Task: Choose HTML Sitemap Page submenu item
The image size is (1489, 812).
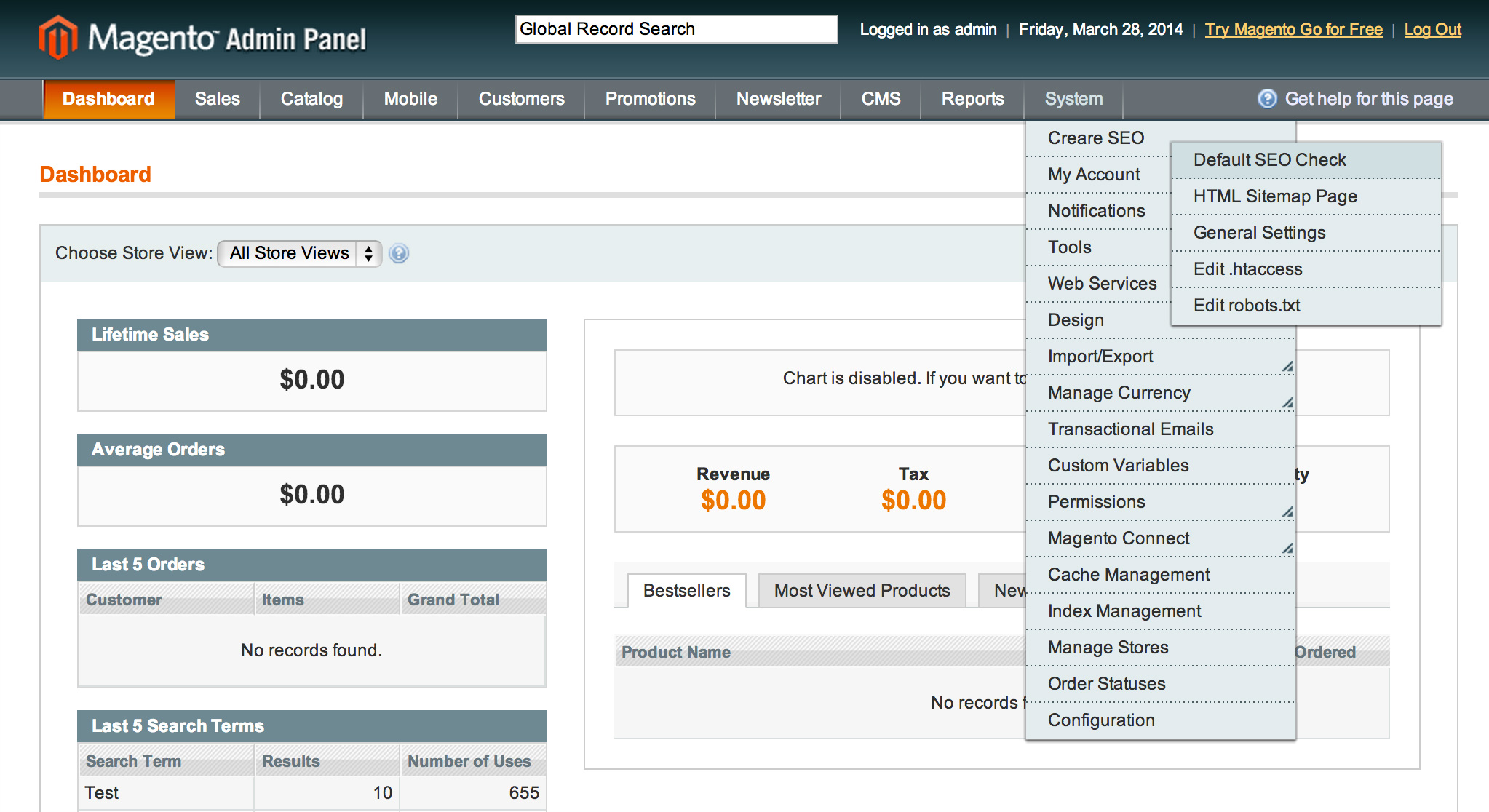Action: (1306, 196)
